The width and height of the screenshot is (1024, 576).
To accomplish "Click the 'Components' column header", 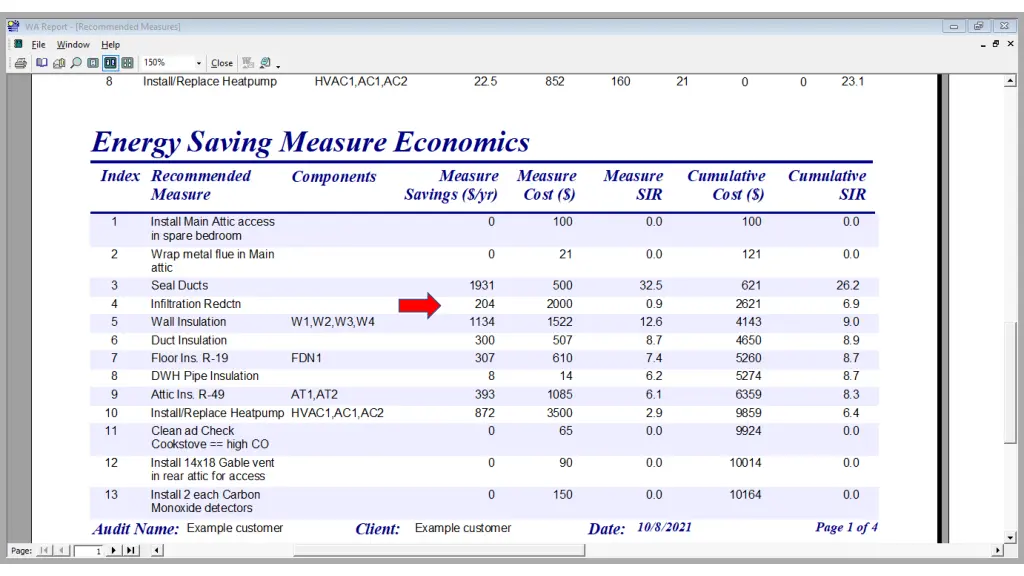I will (334, 176).
